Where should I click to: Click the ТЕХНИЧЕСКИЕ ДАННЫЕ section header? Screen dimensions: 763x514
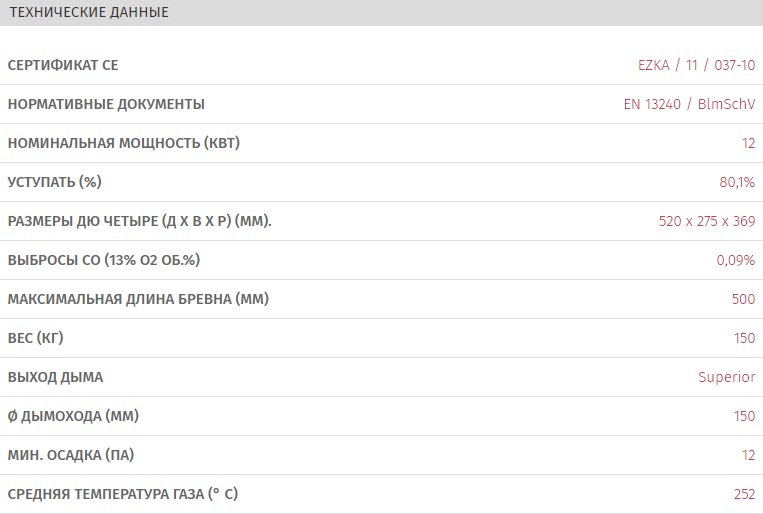tap(88, 13)
